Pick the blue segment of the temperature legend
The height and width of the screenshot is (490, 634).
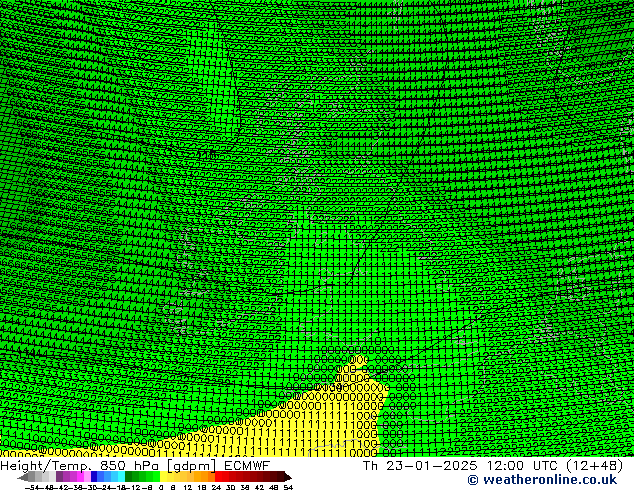(x=100, y=477)
